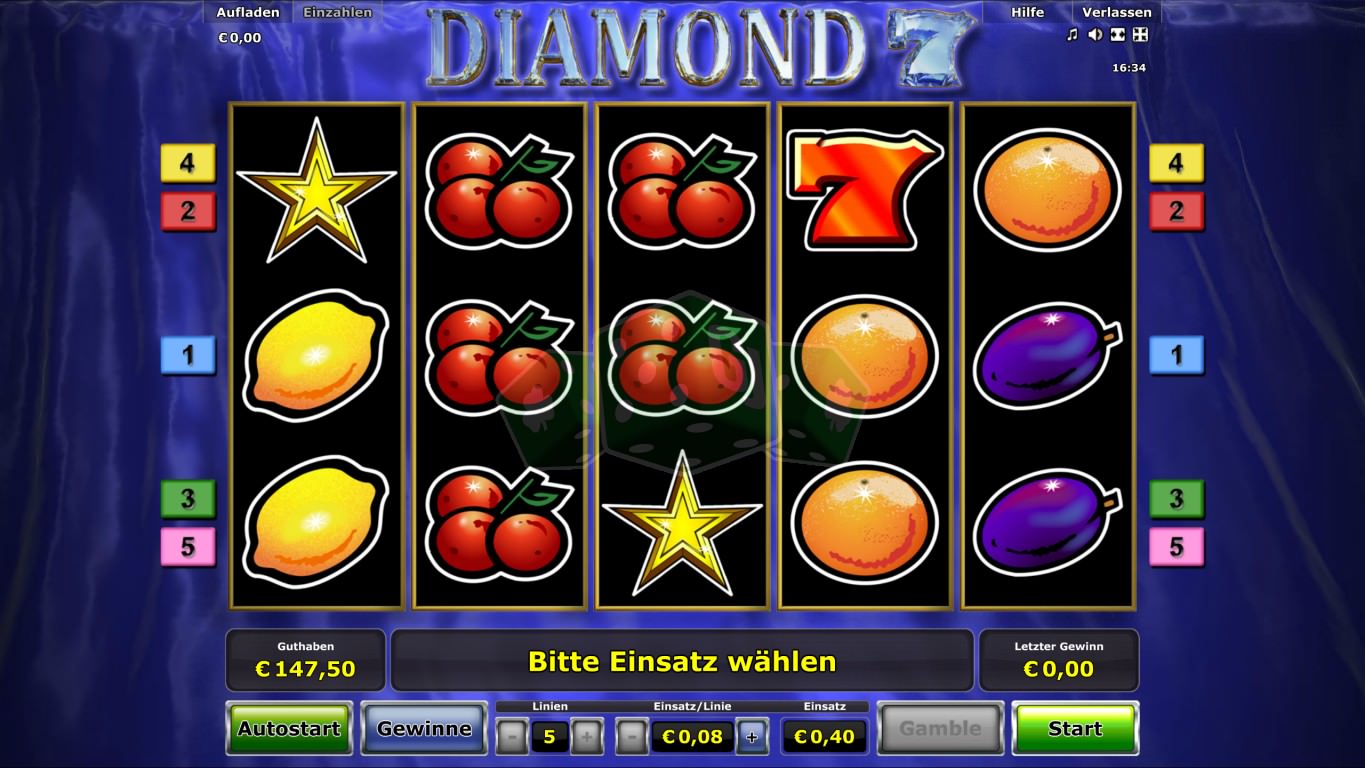Click the horizontal stretch screen icon
The image size is (1365, 768).
pos(1118,35)
